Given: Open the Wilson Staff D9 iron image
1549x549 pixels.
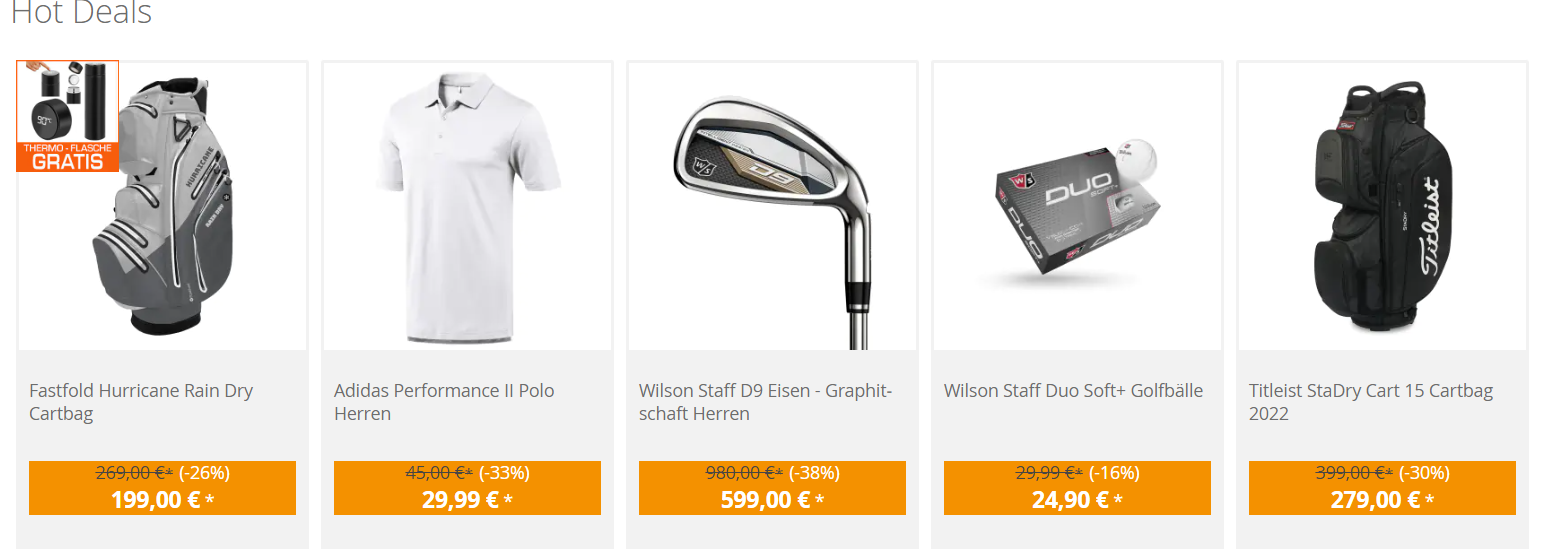Looking at the screenshot, I should 772,206.
